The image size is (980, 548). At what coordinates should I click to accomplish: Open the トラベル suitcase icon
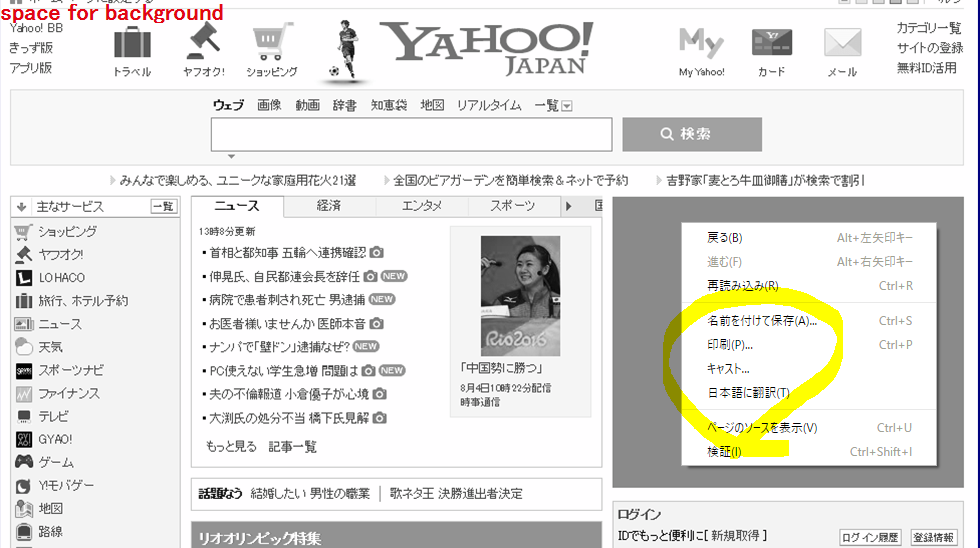132,44
